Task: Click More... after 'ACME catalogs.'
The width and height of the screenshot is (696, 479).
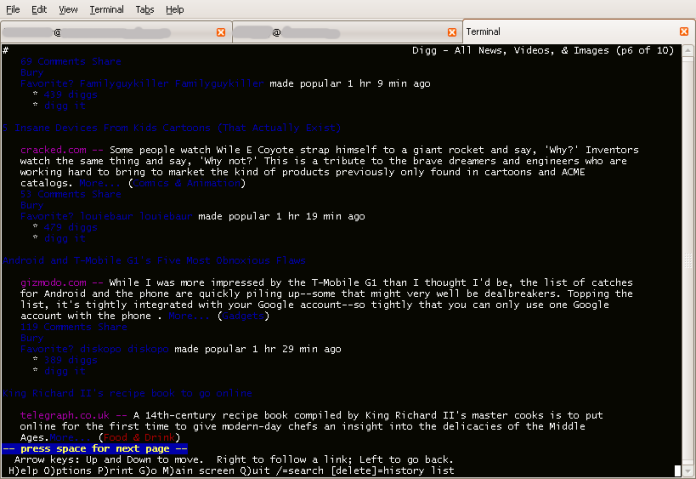Action: tap(100, 183)
